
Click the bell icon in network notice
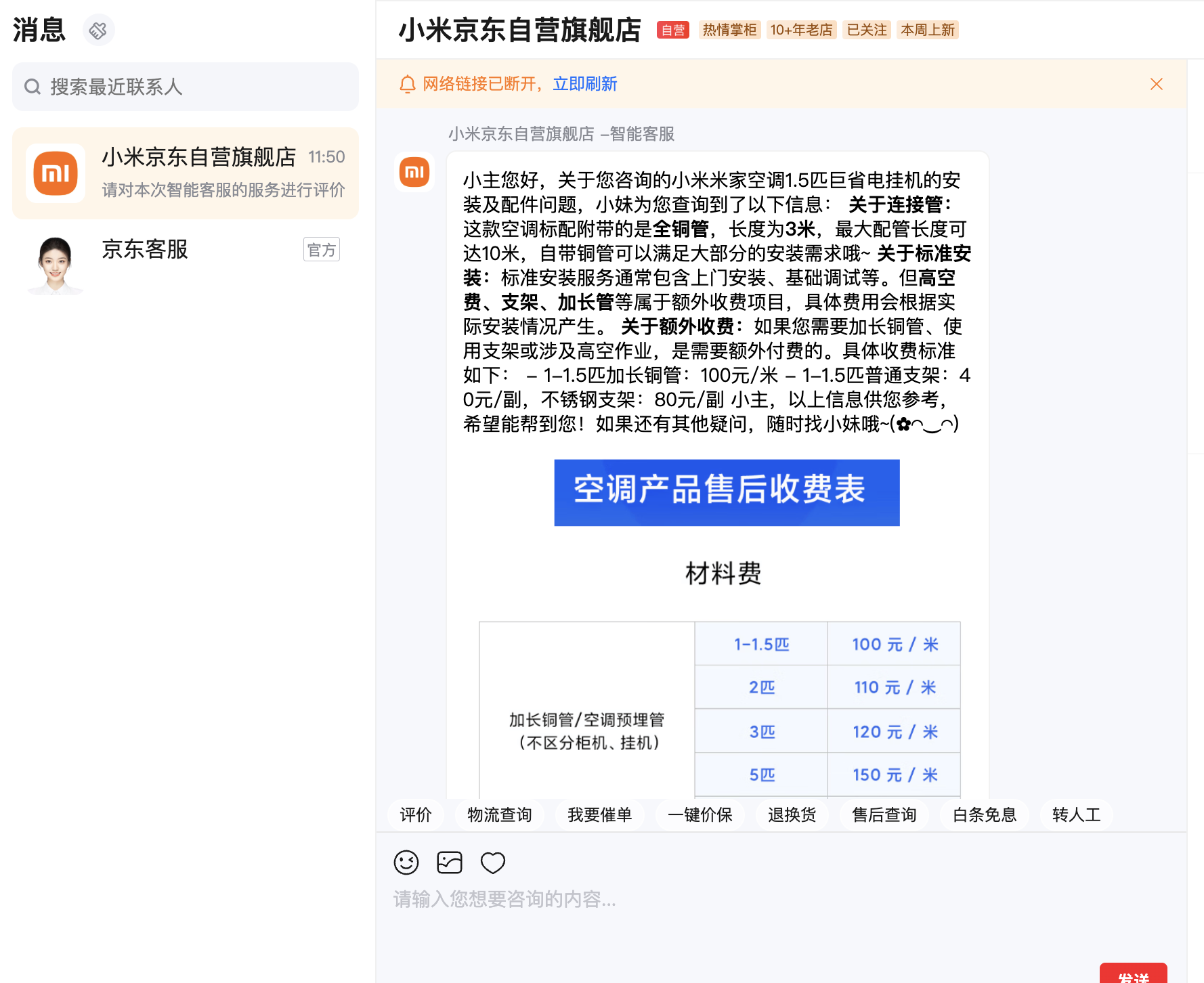(x=407, y=84)
